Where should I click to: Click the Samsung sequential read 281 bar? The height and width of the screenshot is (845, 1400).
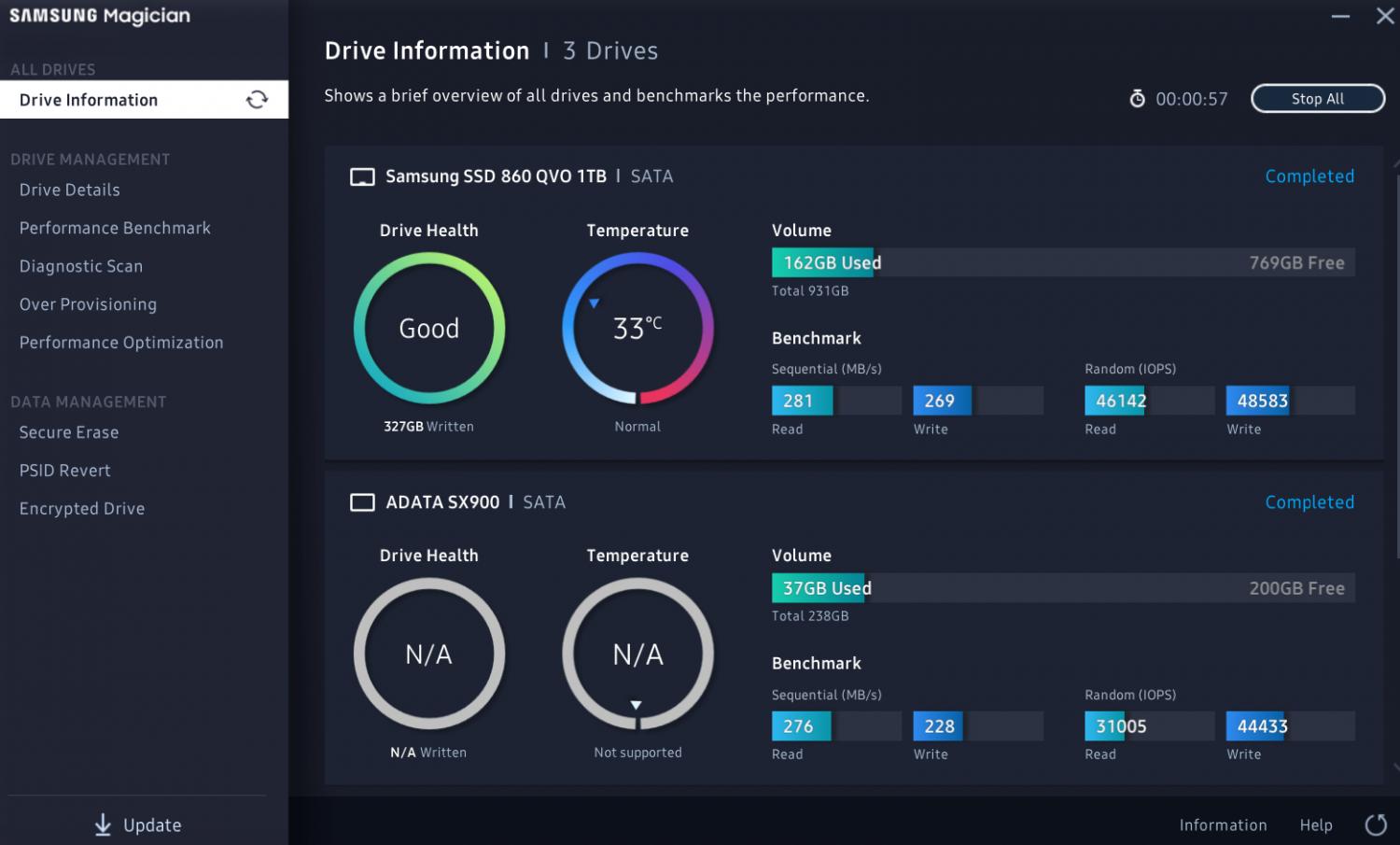coord(836,401)
